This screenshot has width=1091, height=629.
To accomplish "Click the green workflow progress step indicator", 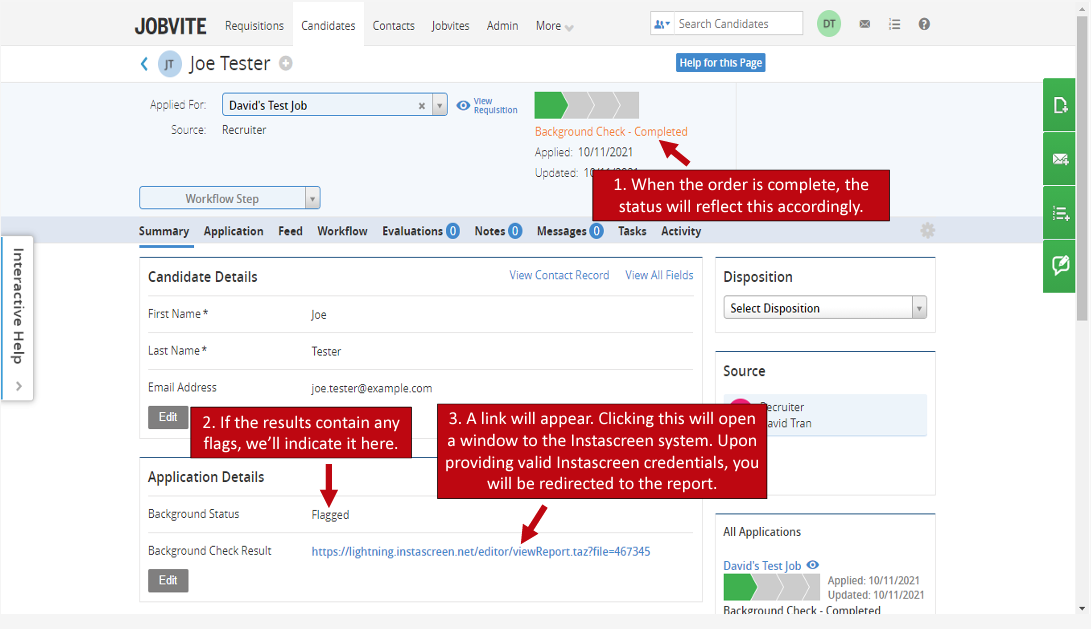I will (x=550, y=105).
